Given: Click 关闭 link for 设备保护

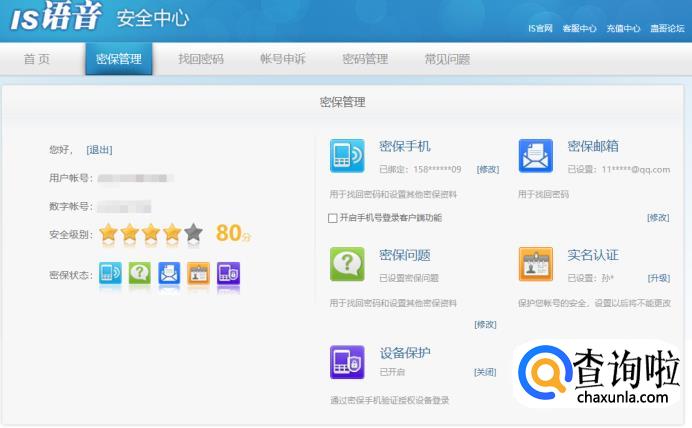Looking at the screenshot, I should 484,372.
